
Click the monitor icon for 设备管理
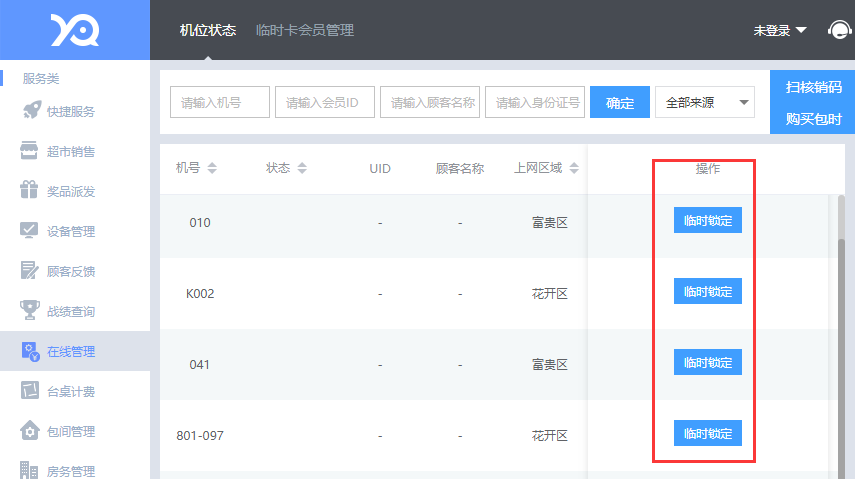(29, 230)
